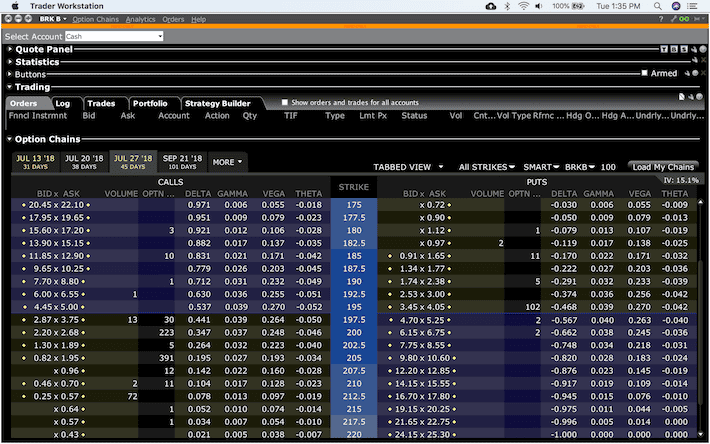710x444 pixels.
Task: Switch to the Strategy Builder tab
Action: click(x=216, y=103)
